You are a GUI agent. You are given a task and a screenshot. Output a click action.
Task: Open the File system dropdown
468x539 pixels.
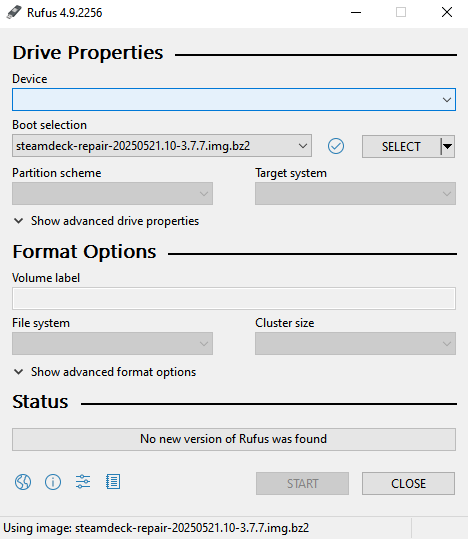112,343
